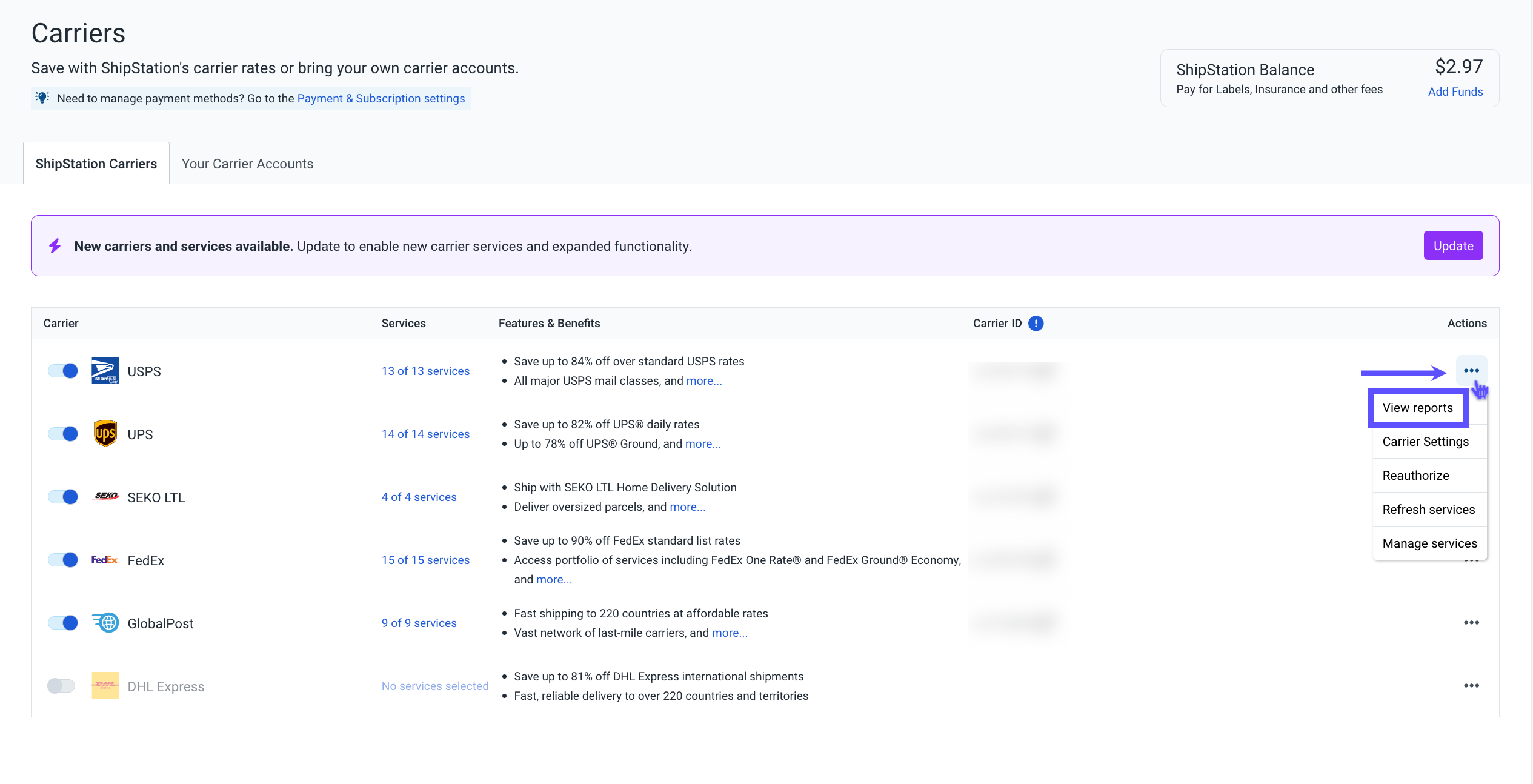Click the FedEx carrier name text
The image size is (1533, 784).
[146, 560]
